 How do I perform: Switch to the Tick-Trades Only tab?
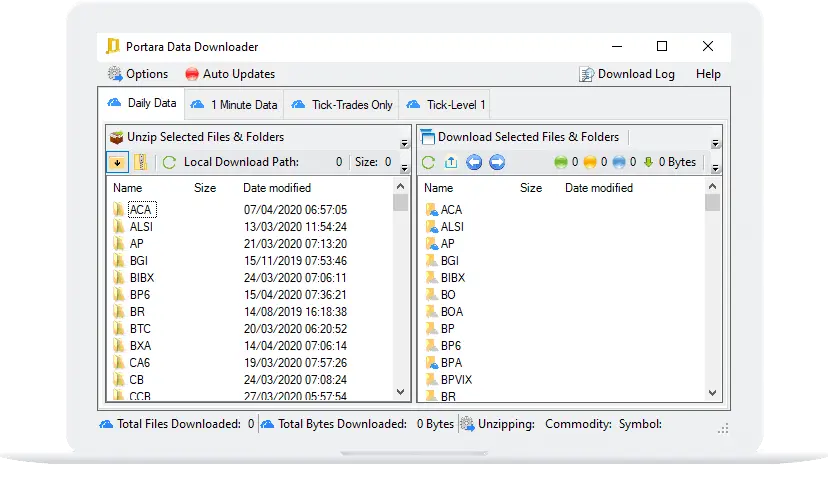click(x=342, y=105)
